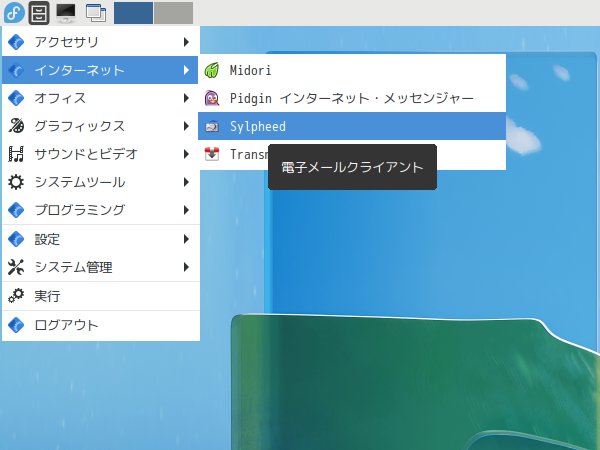This screenshot has height=450, width=600.
Task: Expand the グラフィックス submenu arrow
Action: pos(186,126)
